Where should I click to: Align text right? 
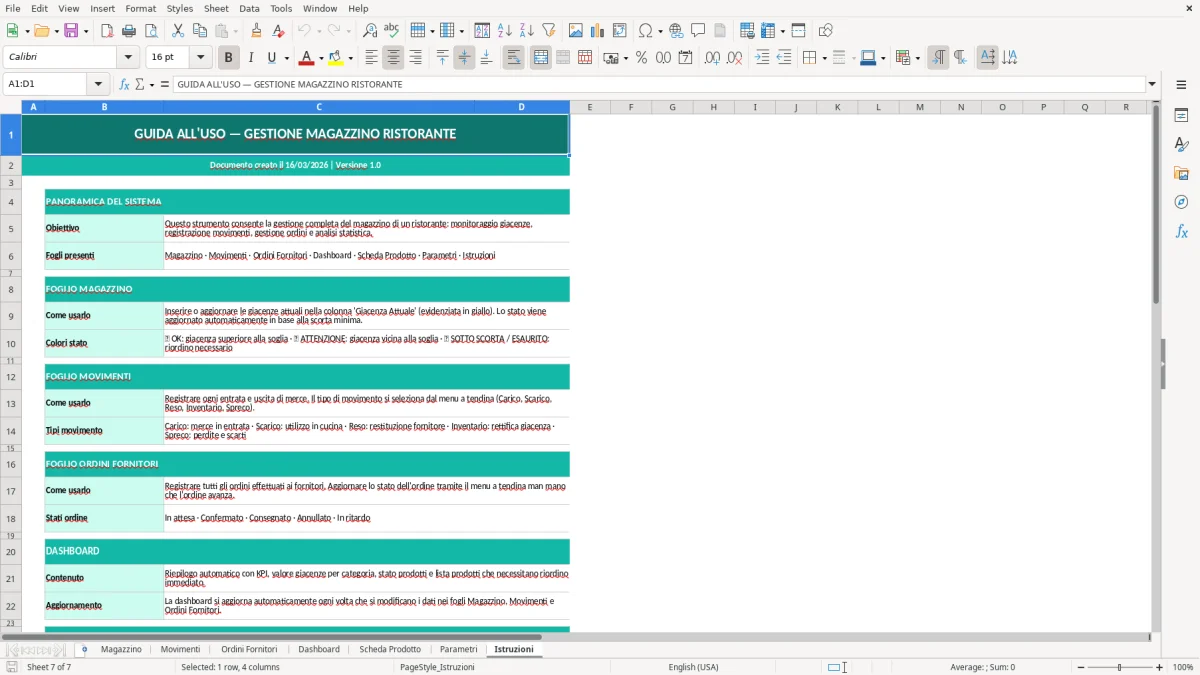(x=415, y=58)
